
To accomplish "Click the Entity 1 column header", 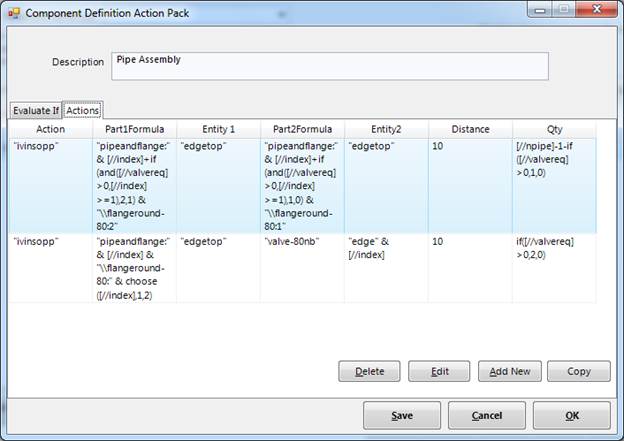I will coord(218,129).
